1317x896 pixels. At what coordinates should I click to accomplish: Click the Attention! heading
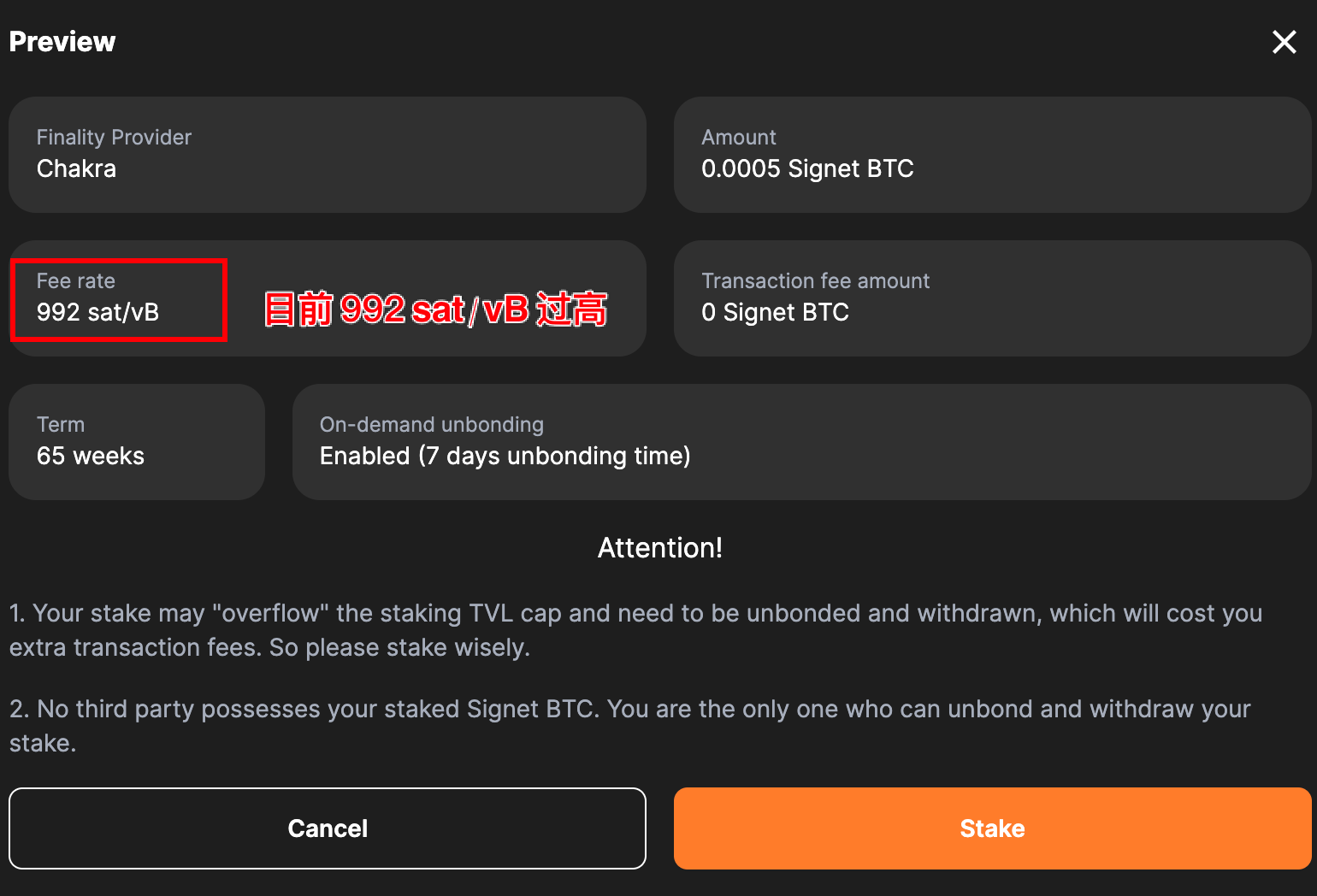pos(659,548)
